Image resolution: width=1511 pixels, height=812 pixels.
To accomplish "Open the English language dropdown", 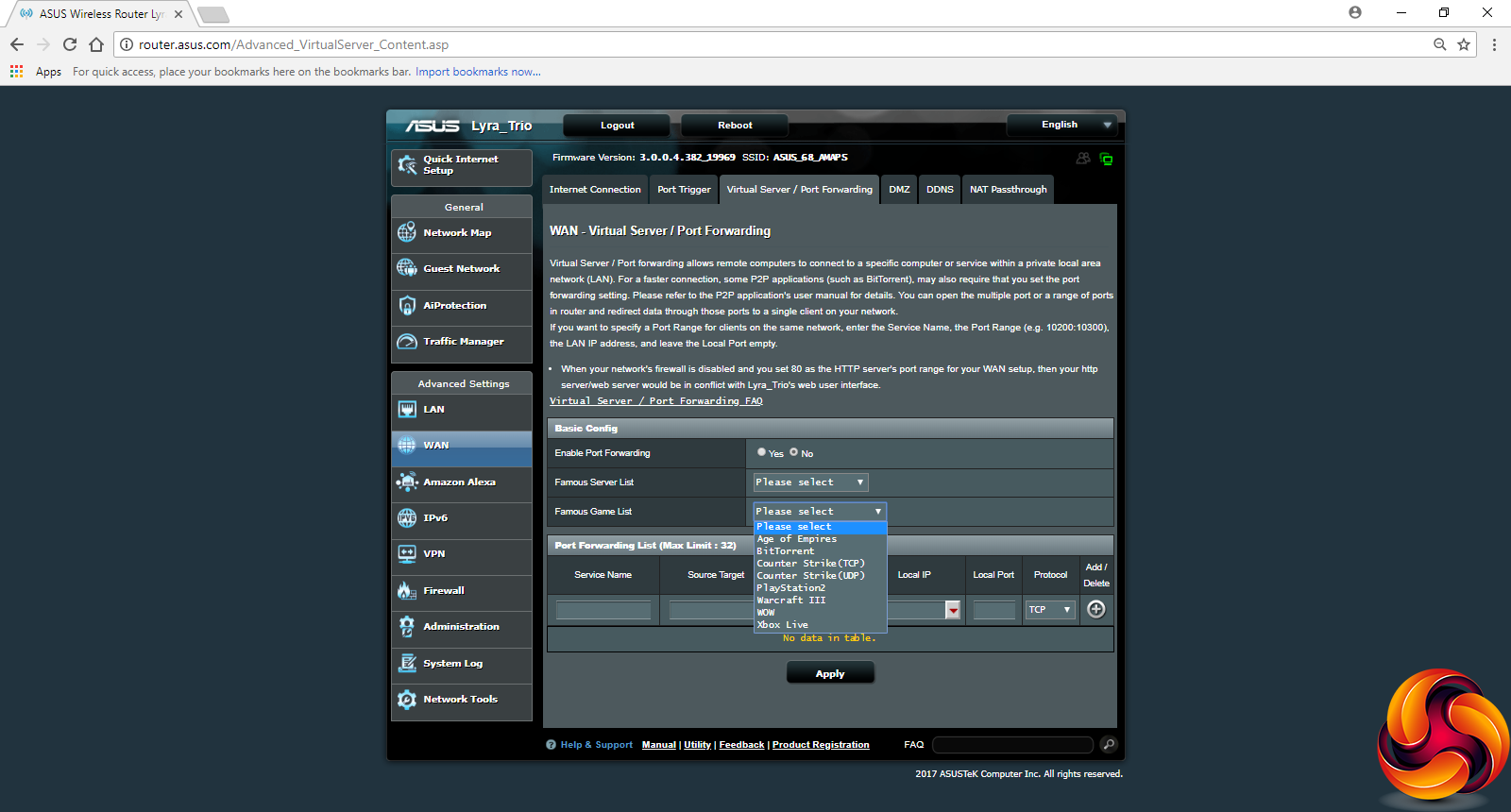I will pos(1061,125).
